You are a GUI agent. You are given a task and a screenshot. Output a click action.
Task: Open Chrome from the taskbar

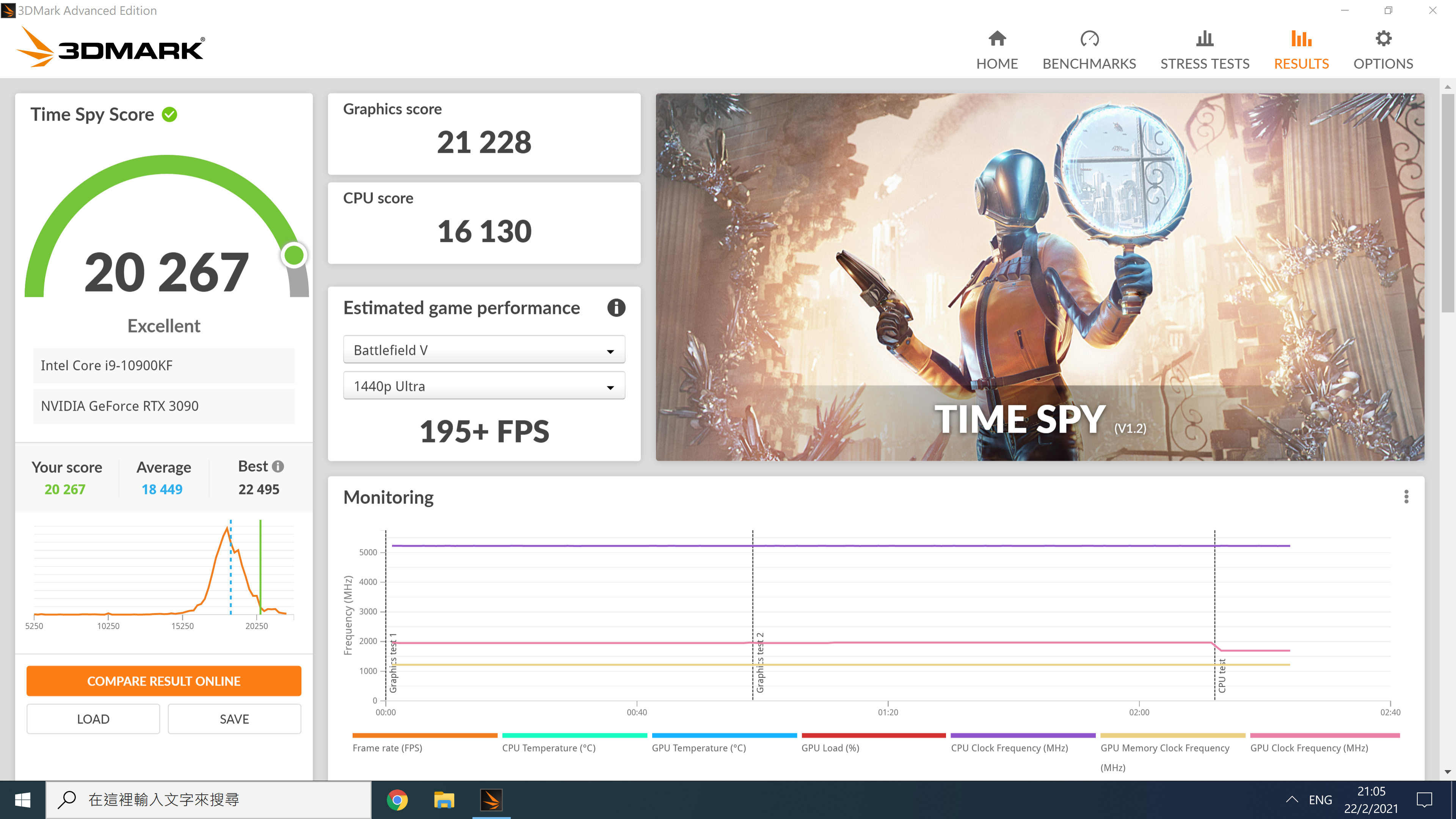tap(397, 800)
